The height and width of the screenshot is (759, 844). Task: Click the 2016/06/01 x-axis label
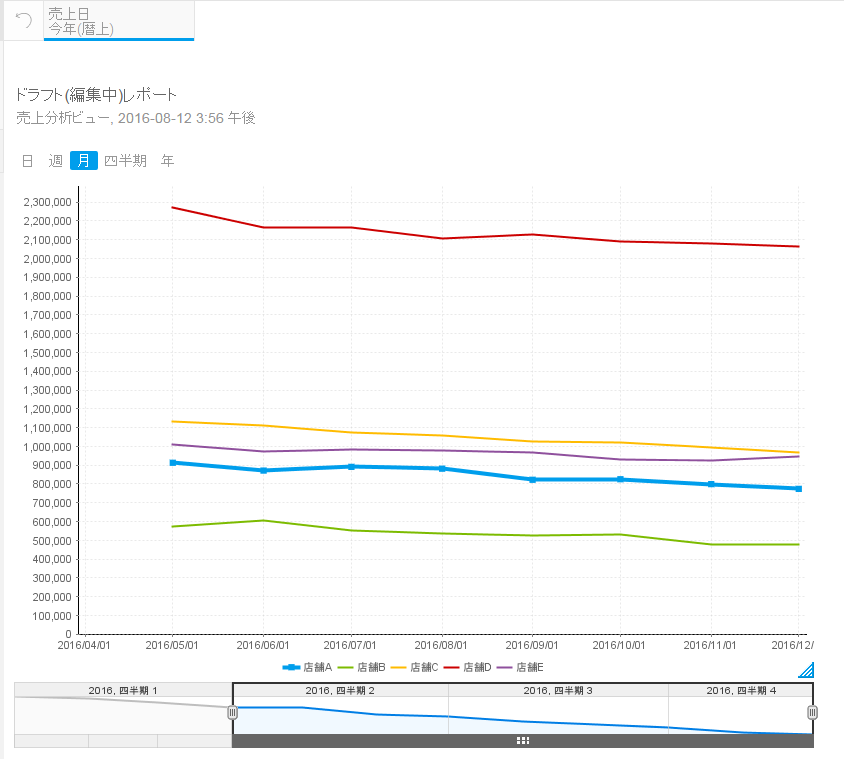coord(263,645)
